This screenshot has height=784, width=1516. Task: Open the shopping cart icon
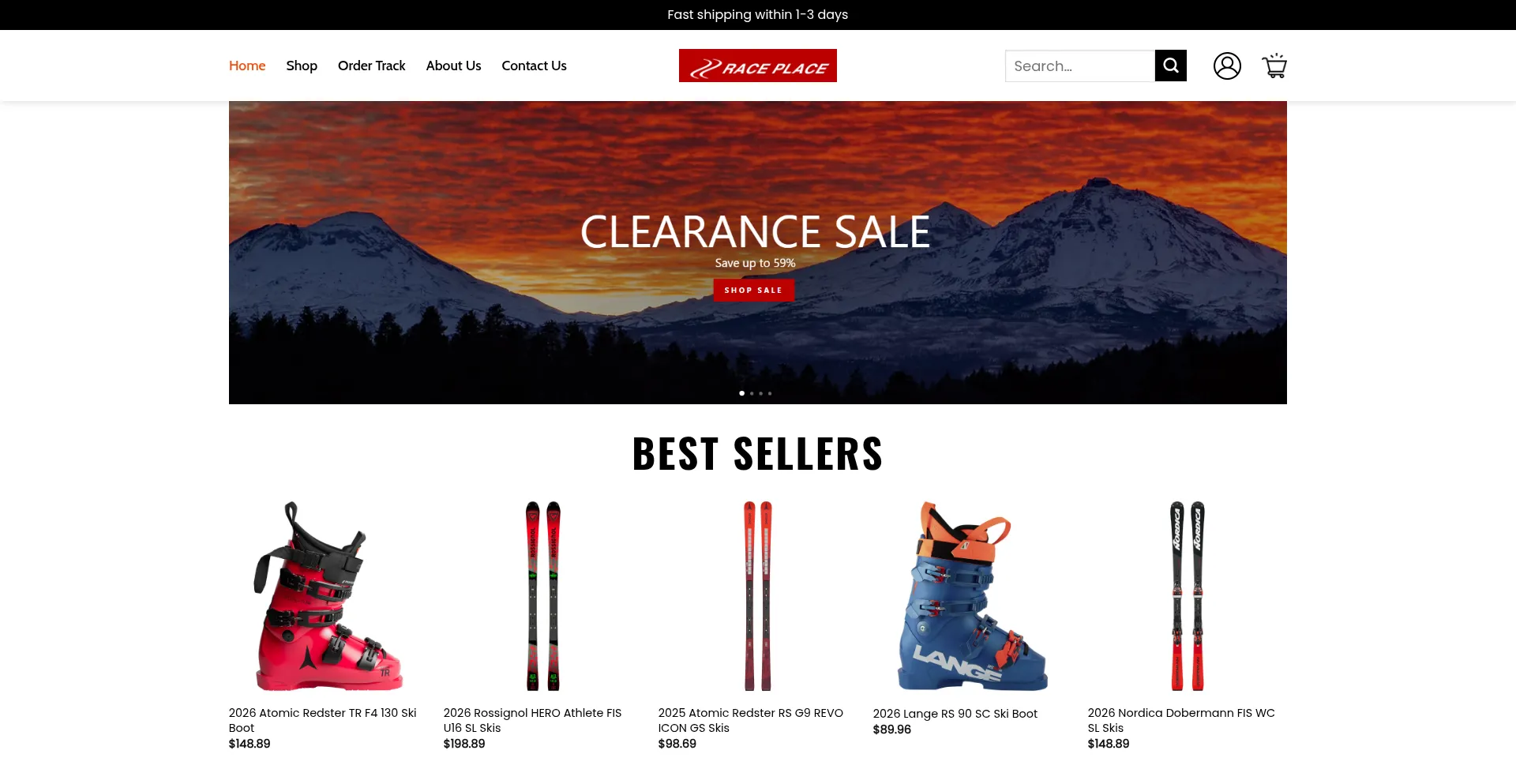coord(1274,66)
